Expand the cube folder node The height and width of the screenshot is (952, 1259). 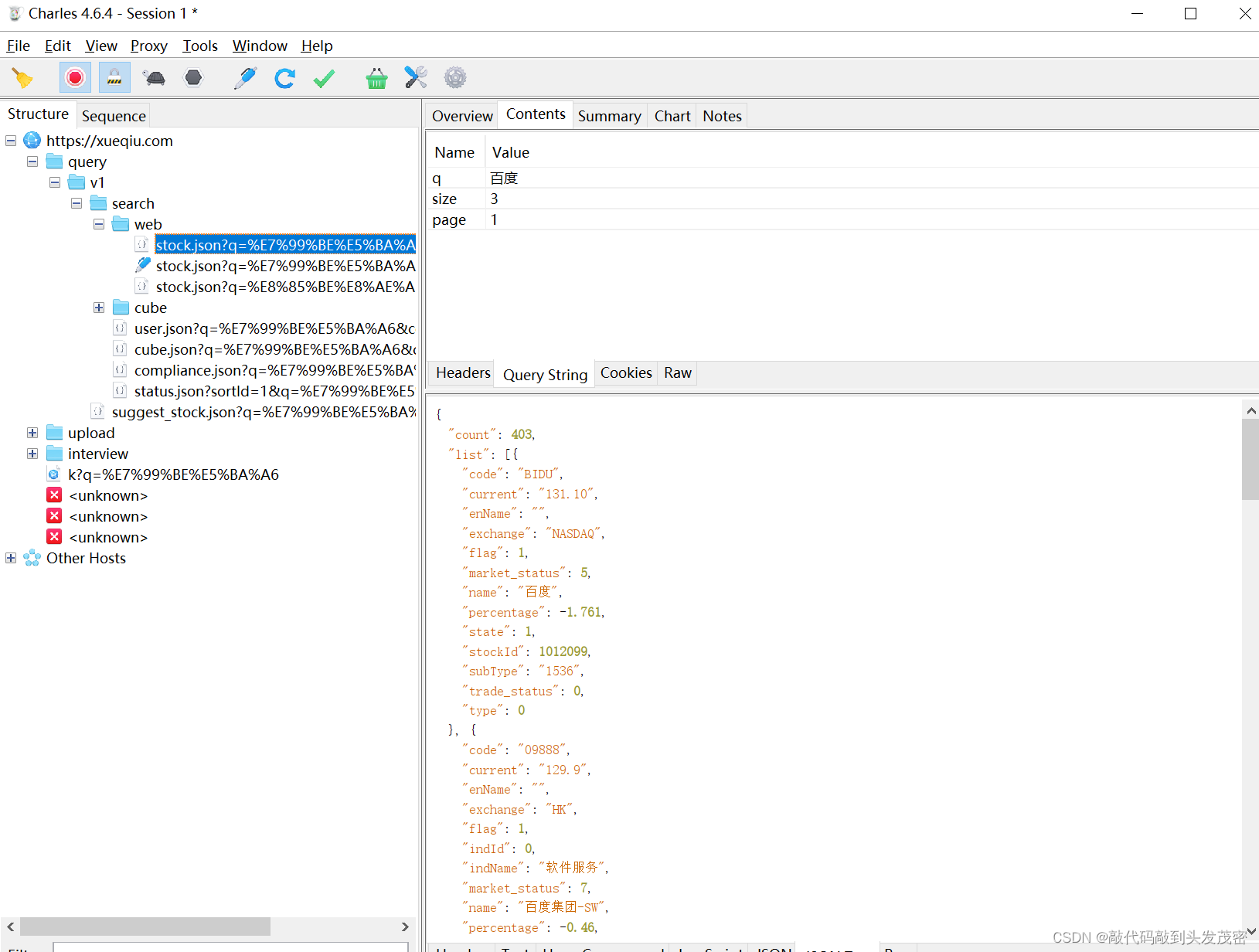[x=99, y=308]
